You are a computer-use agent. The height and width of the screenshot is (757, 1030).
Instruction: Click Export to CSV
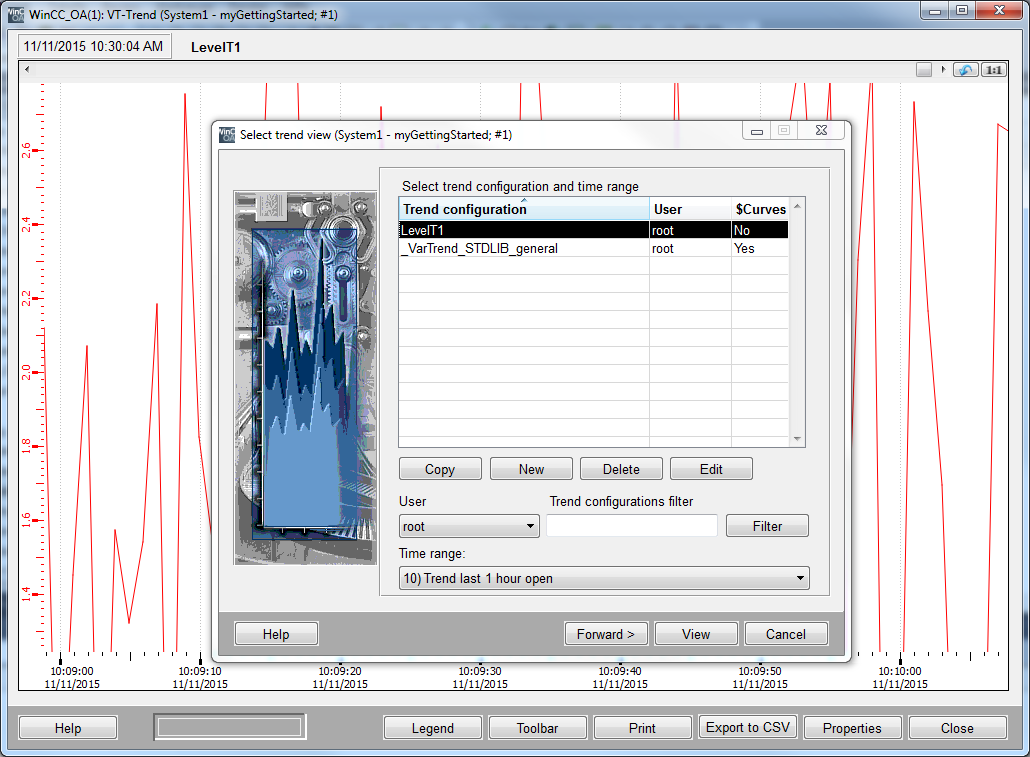click(x=748, y=727)
